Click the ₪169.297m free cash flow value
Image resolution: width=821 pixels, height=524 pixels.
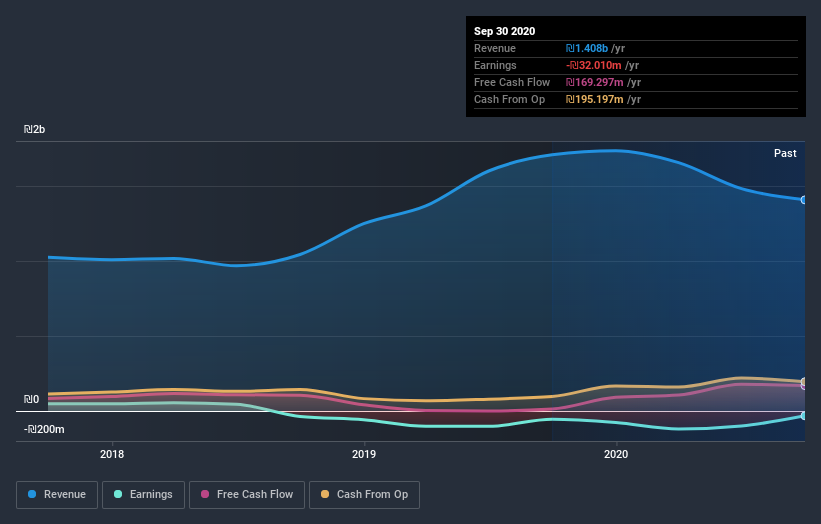[x=595, y=82]
